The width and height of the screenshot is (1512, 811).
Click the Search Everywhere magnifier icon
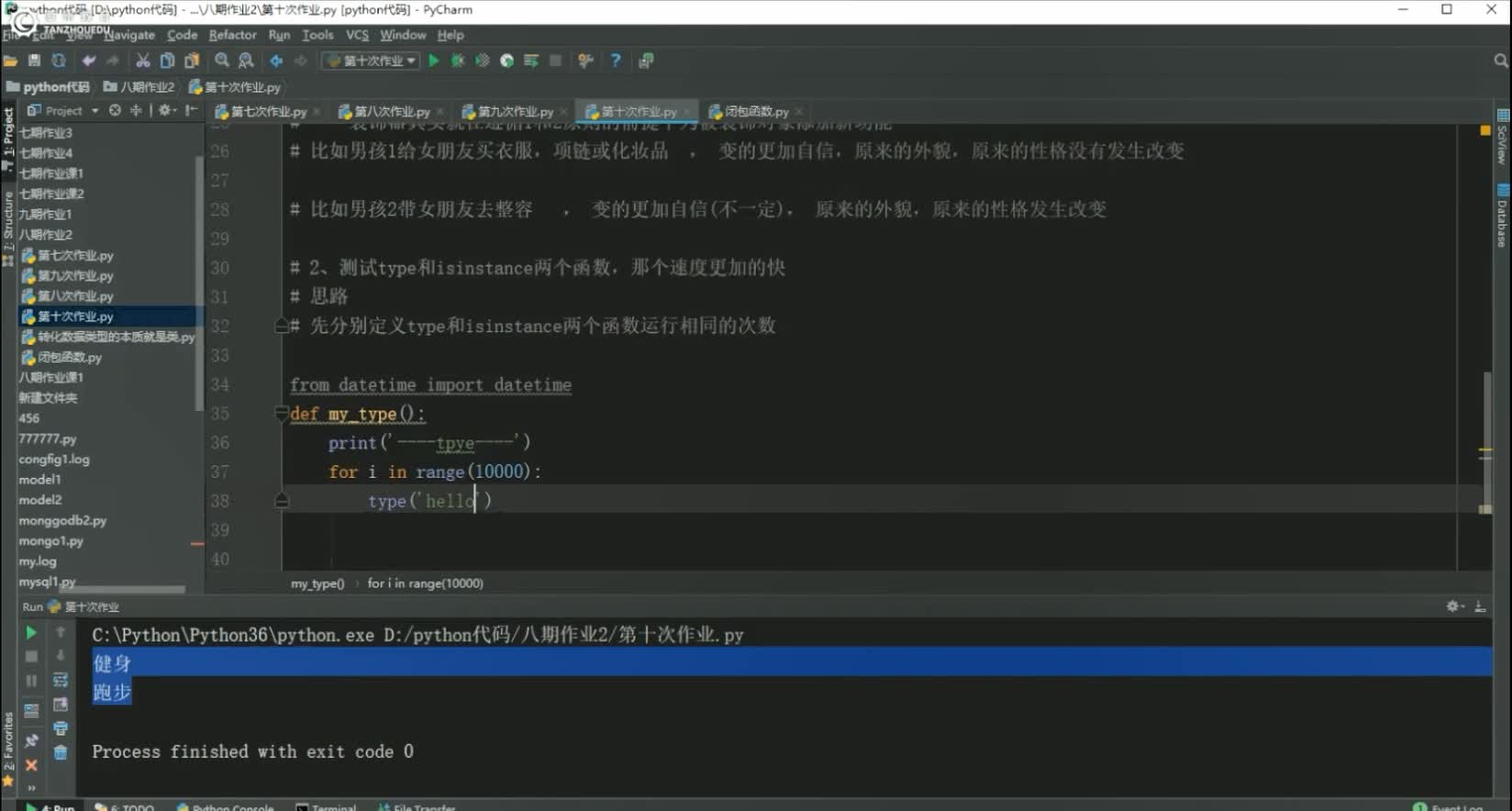[x=1501, y=61]
